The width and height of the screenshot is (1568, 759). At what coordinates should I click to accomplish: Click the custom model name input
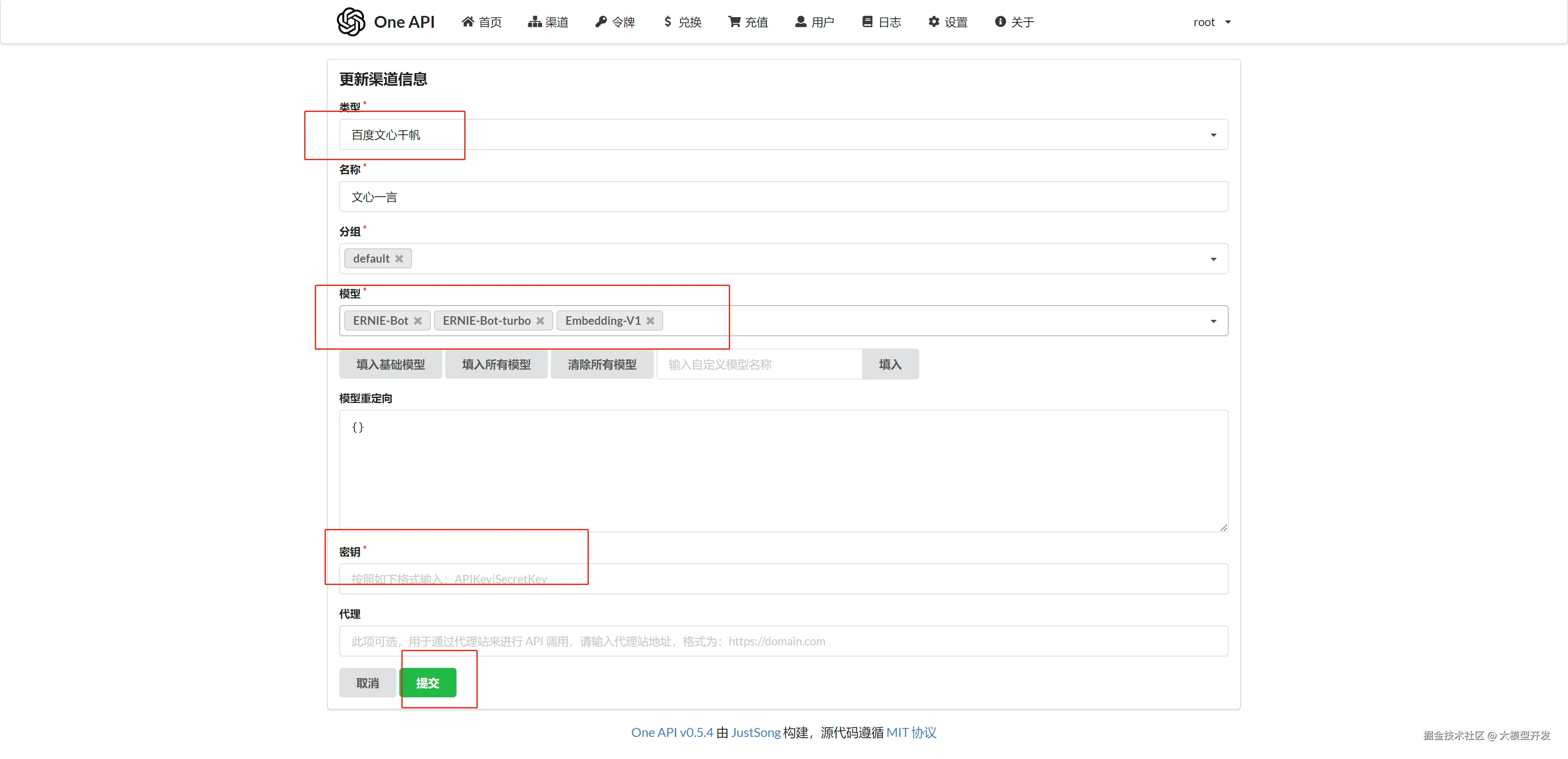click(758, 364)
